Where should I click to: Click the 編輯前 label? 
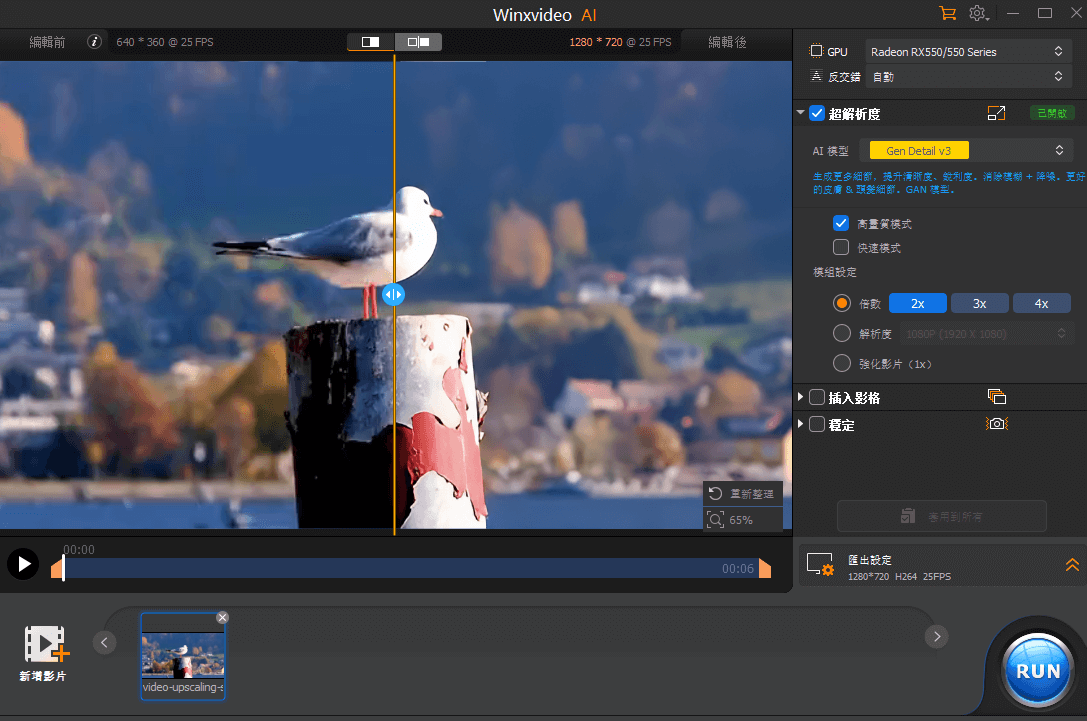coord(47,42)
